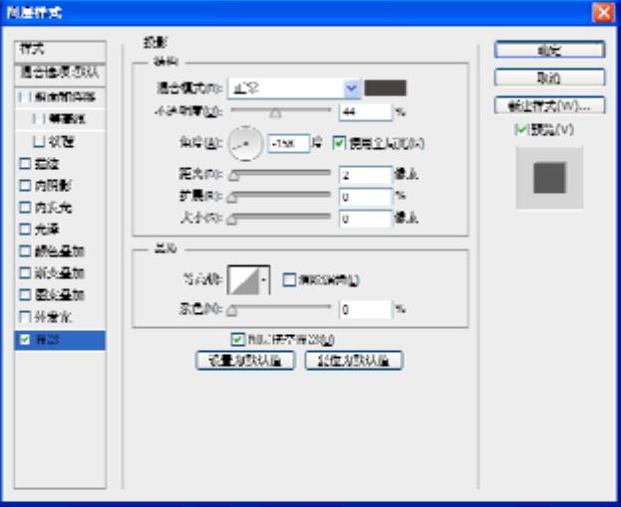Open the shadow color swatch picker

tap(385, 88)
